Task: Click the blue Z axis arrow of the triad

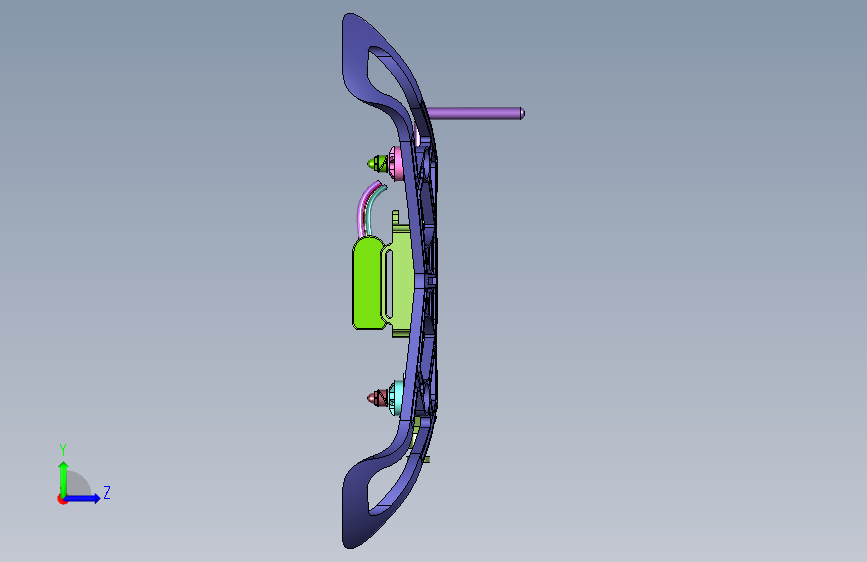Action: [83, 498]
